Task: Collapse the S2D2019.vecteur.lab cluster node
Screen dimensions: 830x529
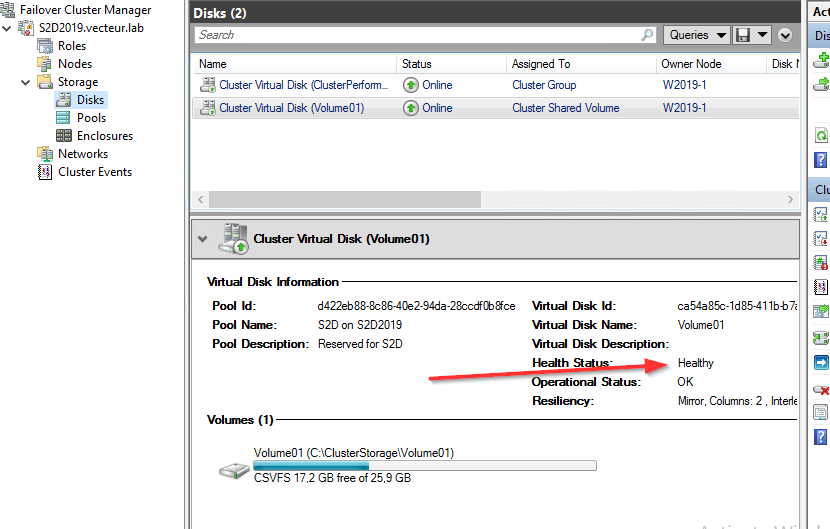Action: pos(8,28)
